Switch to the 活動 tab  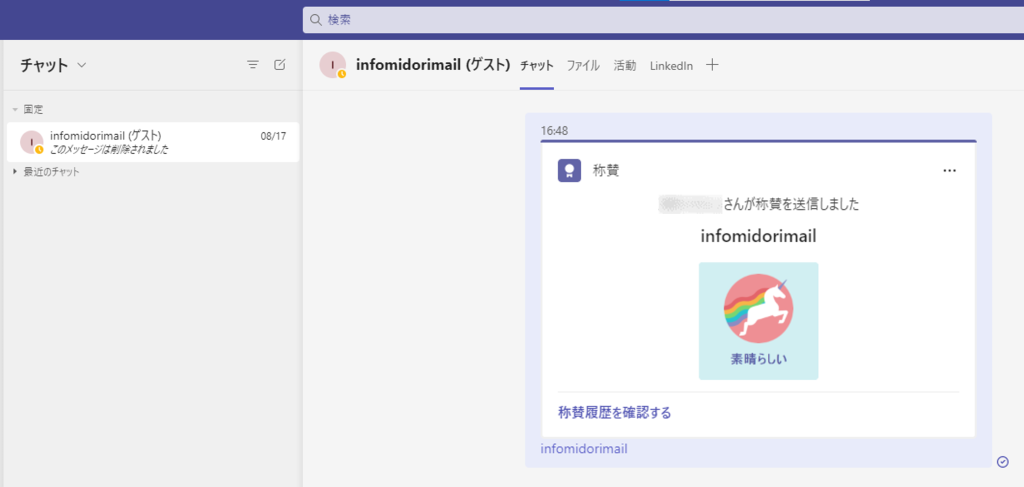[x=625, y=65]
